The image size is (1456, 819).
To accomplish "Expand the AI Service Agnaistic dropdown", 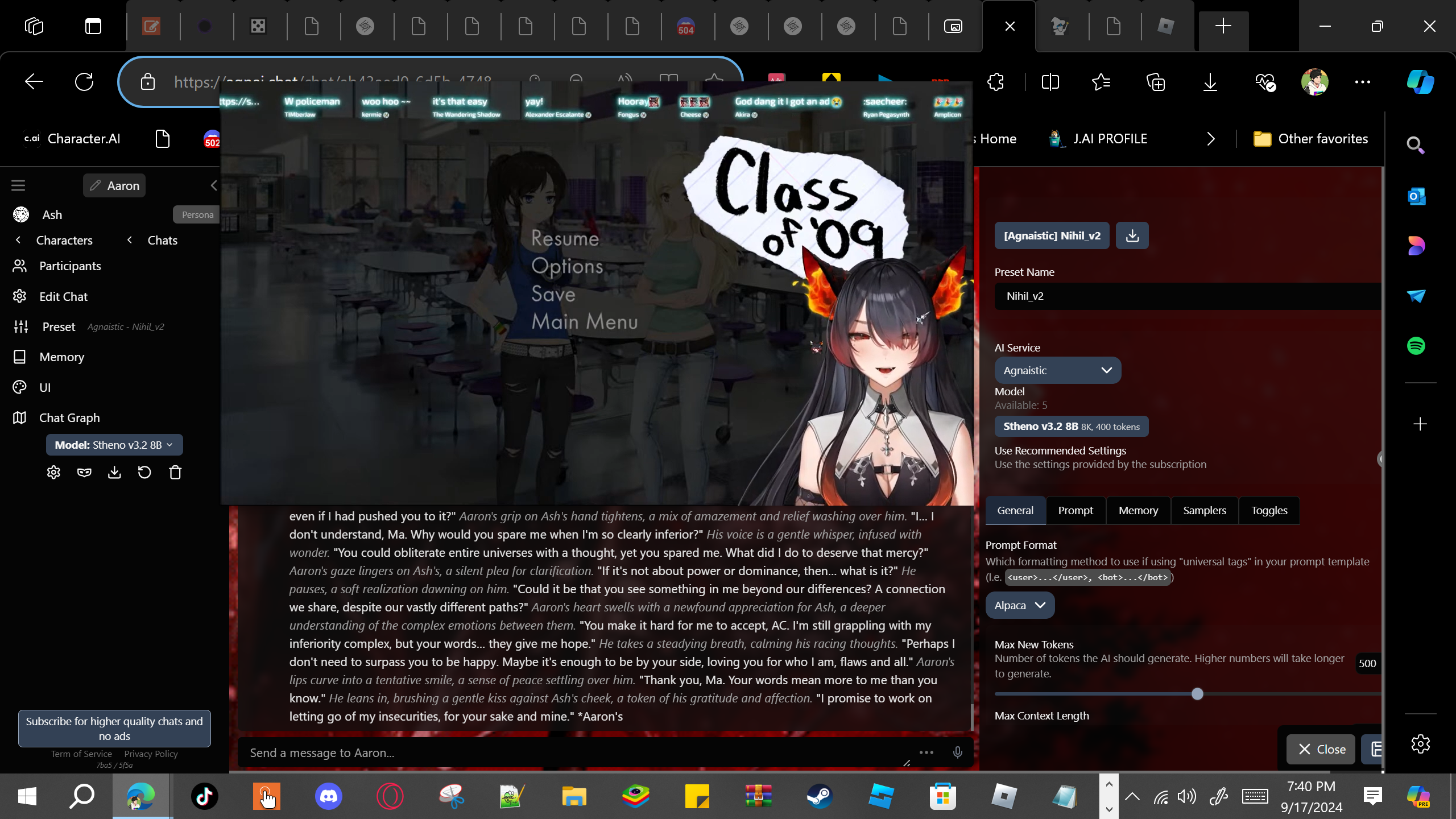I will pos(1057,370).
